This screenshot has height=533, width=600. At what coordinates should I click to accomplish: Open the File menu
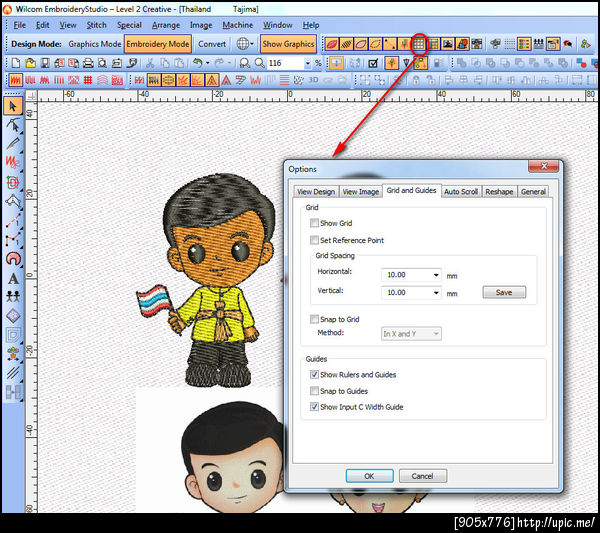click(x=20, y=25)
